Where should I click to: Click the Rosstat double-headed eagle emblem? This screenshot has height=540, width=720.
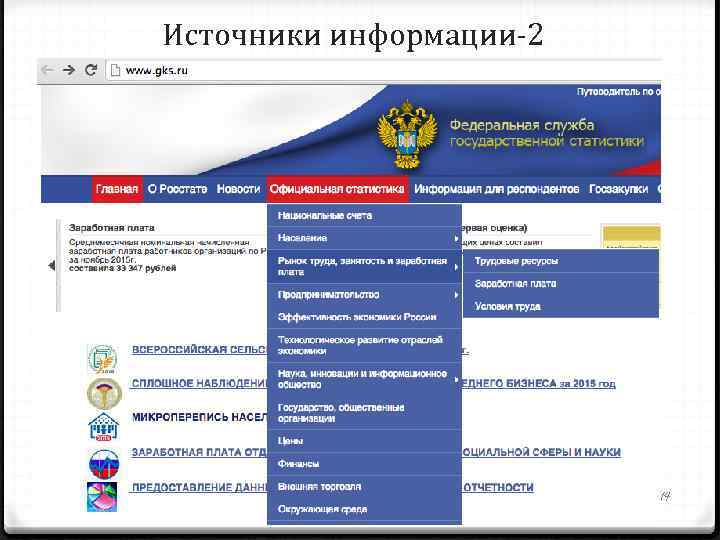tap(407, 135)
